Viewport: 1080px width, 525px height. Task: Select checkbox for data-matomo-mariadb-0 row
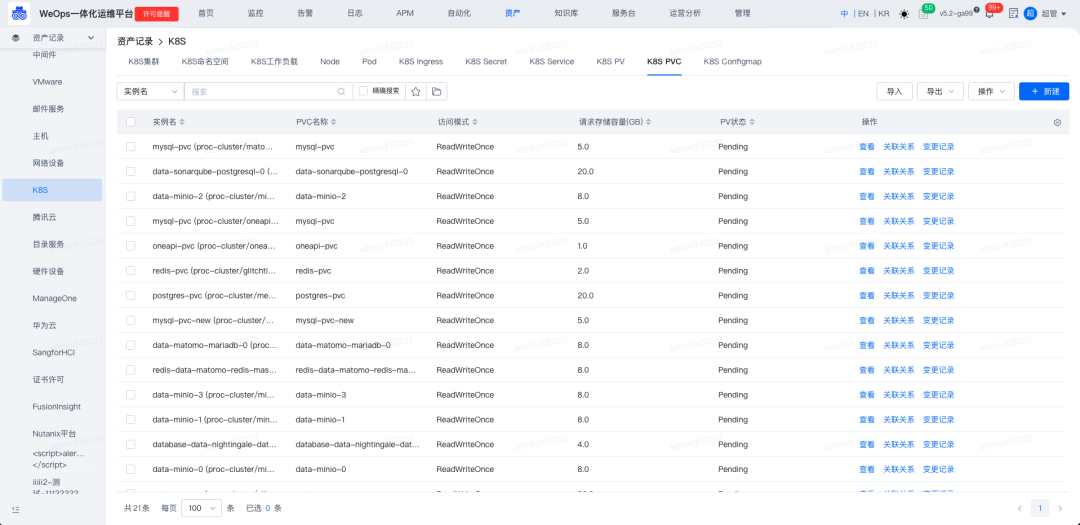point(131,345)
